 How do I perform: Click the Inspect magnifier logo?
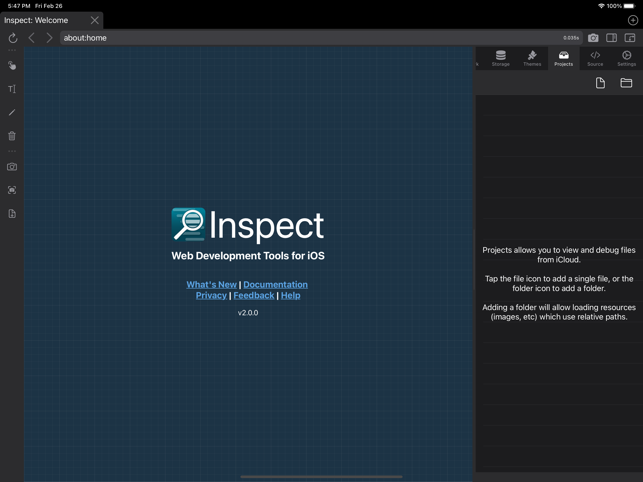(188, 224)
